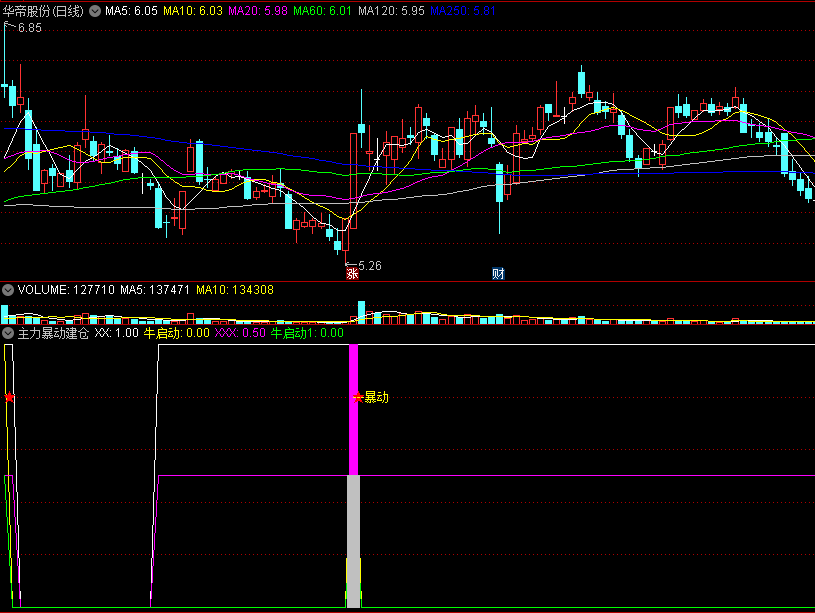Click the gray signal bar in indicator

coord(353,541)
